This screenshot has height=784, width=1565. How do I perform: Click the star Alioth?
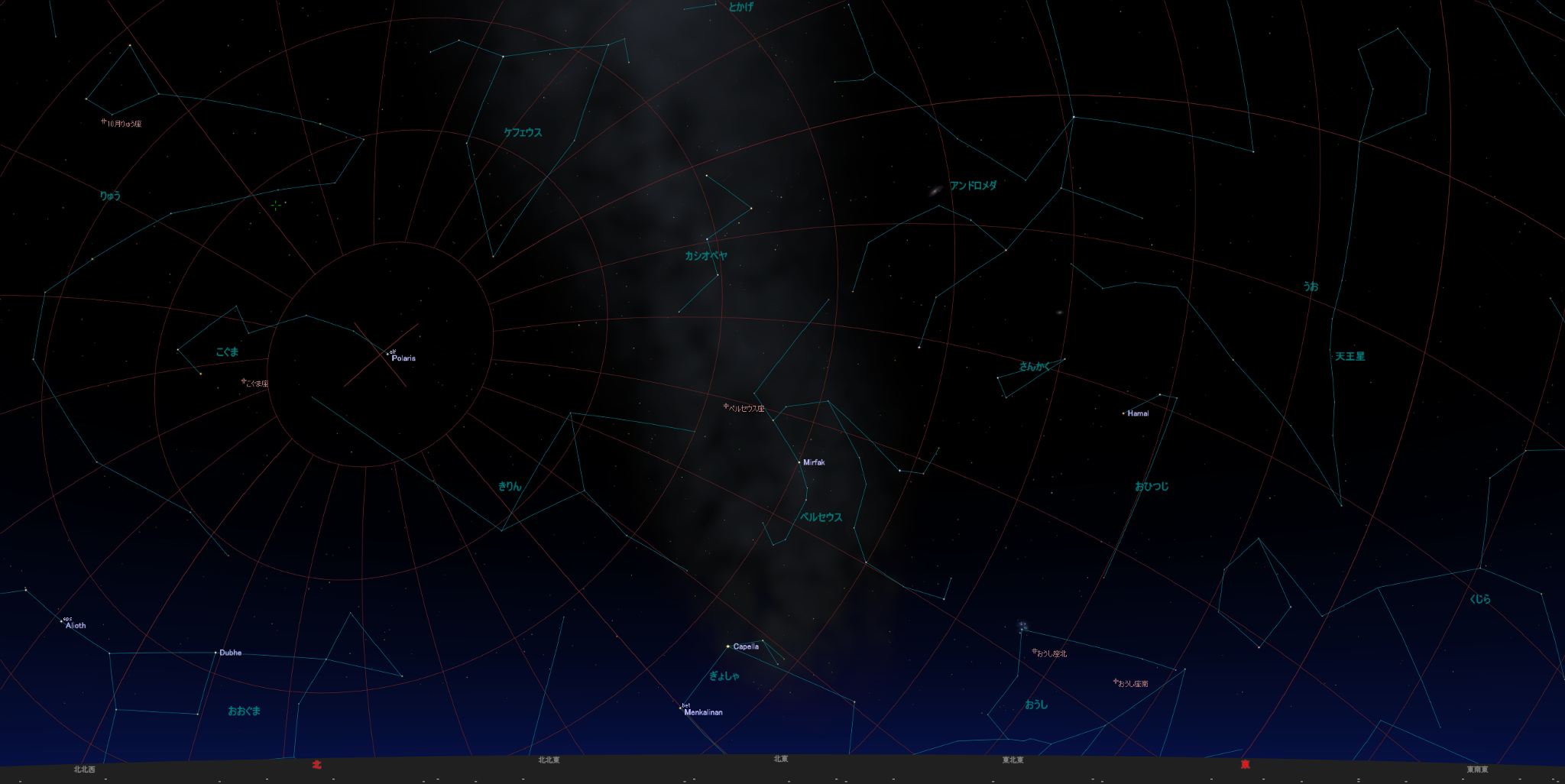click(62, 621)
